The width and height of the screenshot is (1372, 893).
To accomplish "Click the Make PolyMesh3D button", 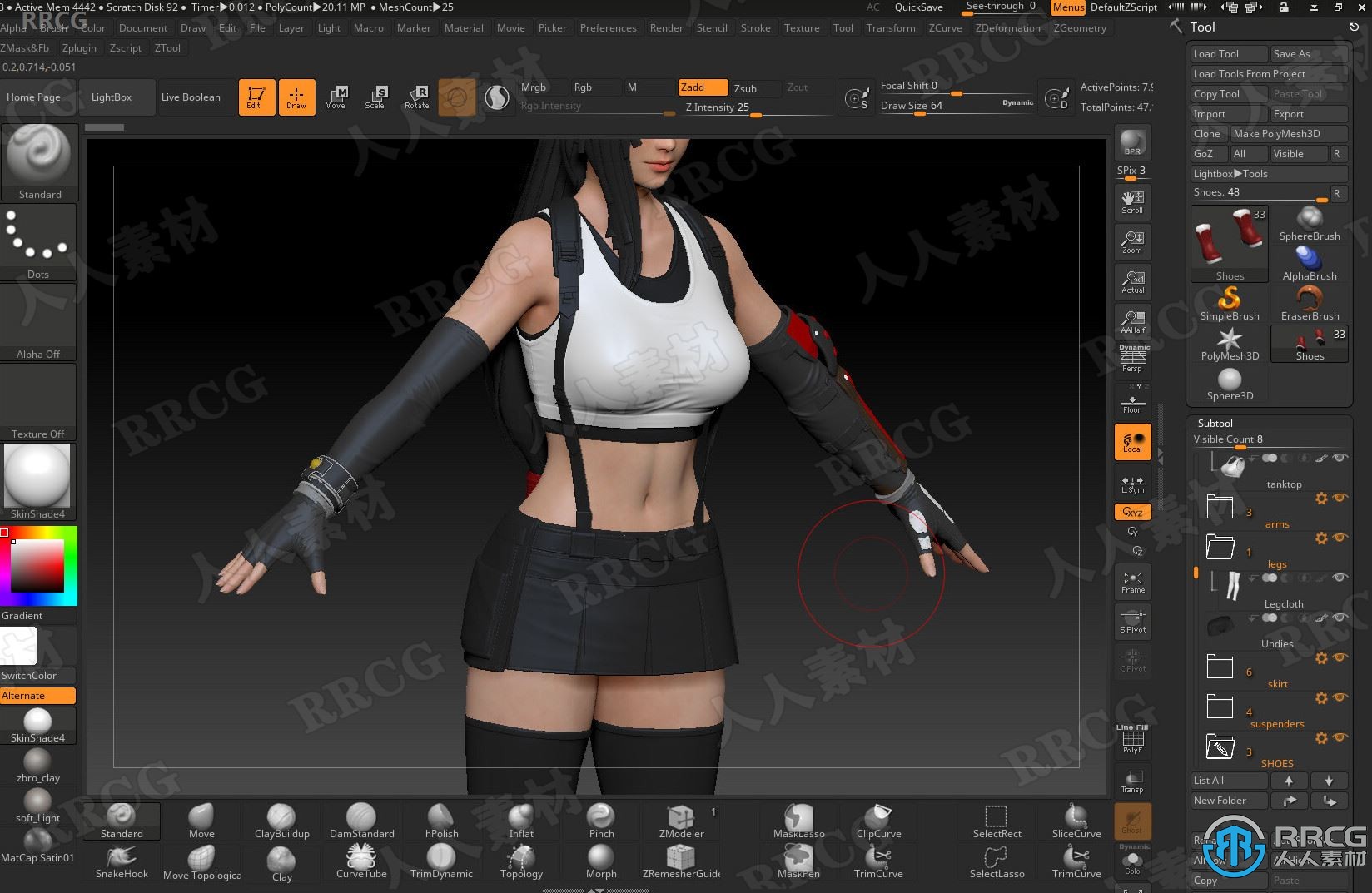I will (1288, 133).
